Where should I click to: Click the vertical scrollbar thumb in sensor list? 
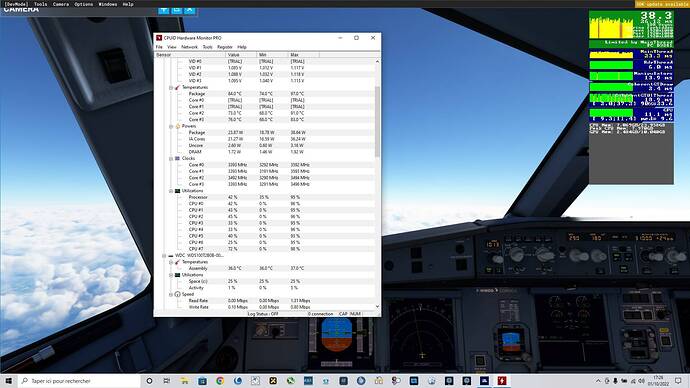point(377,121)
